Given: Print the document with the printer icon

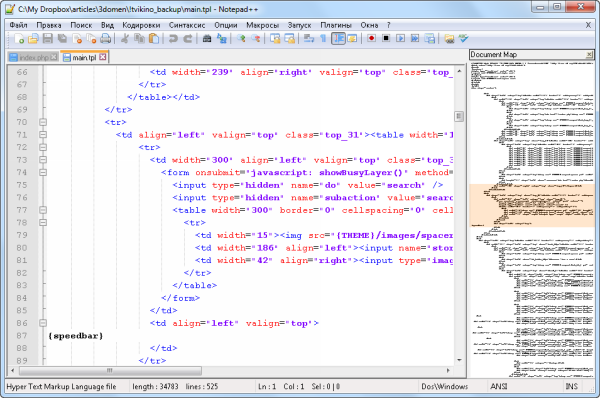Looking at the screenshot, I should (x=105, y=38).
